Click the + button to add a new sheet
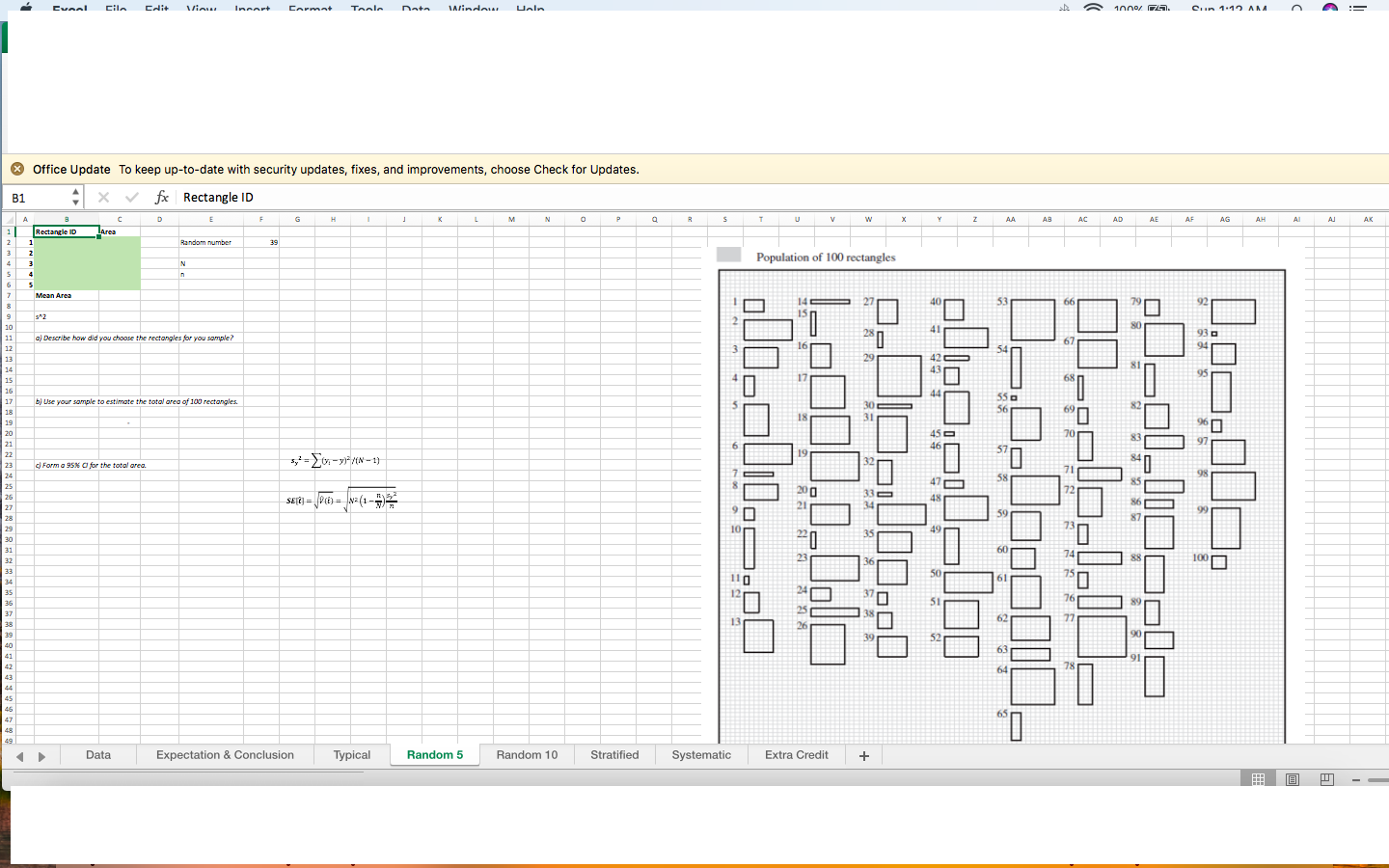The height and width of the screenshot is (868, 1389). click(863, 755)
